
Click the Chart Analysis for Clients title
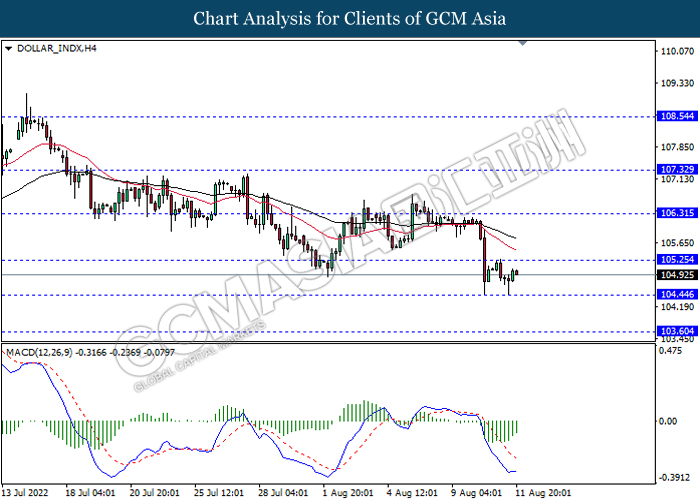point(350,18)
